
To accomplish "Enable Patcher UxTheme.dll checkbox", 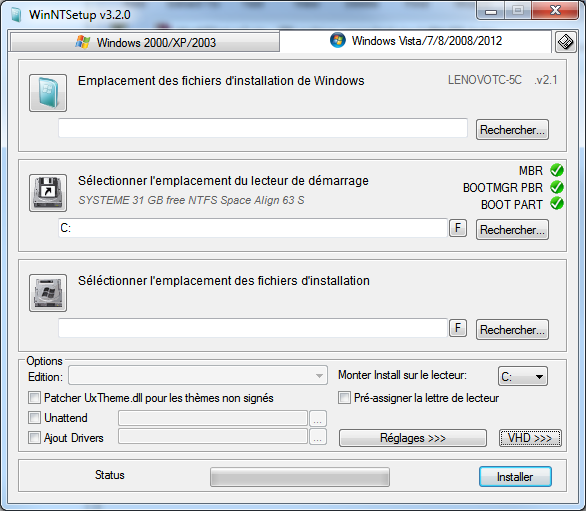I will [x=34, y=397].
